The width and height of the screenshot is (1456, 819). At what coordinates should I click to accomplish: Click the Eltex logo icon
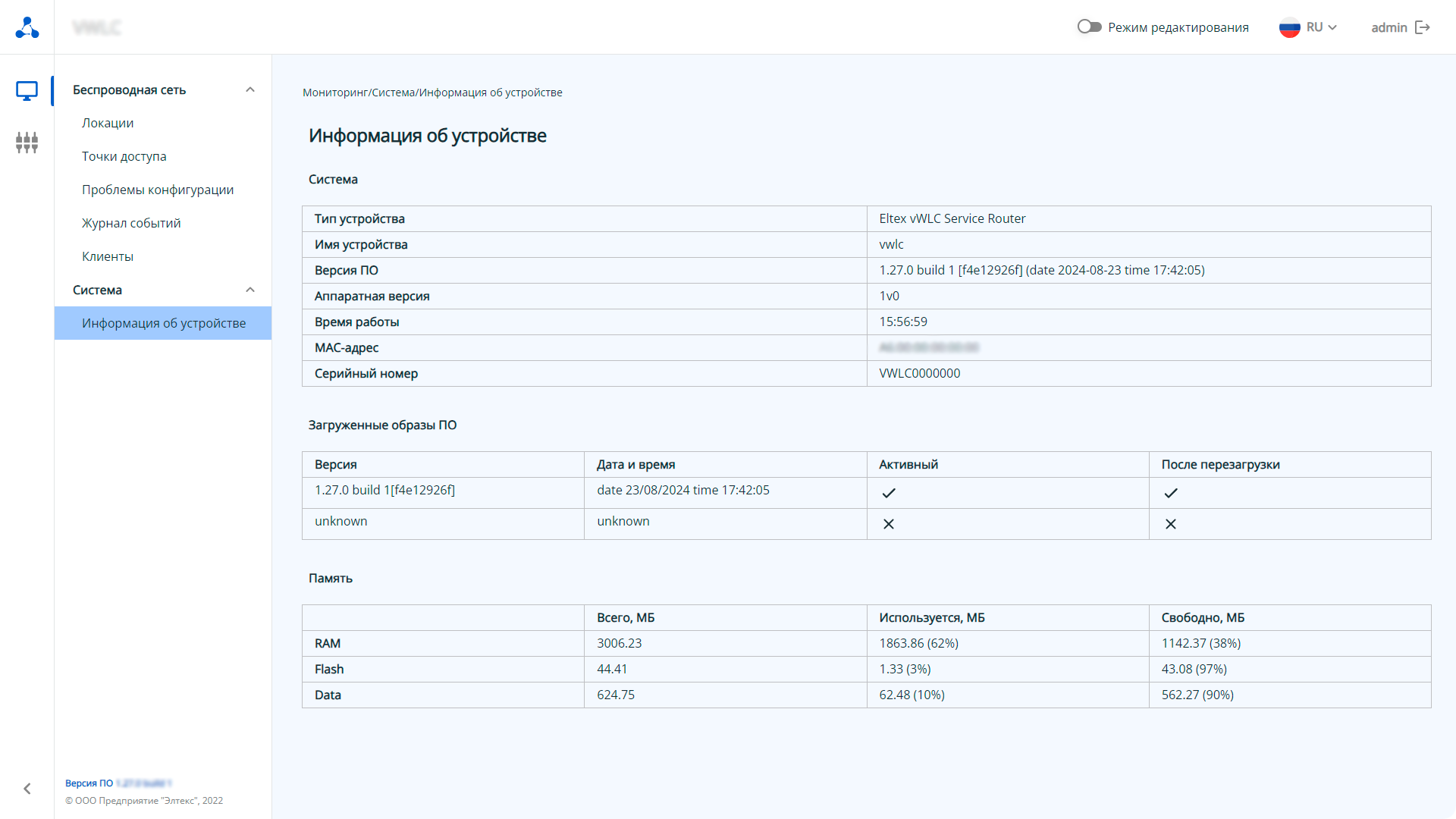click(x=27, y=27)
